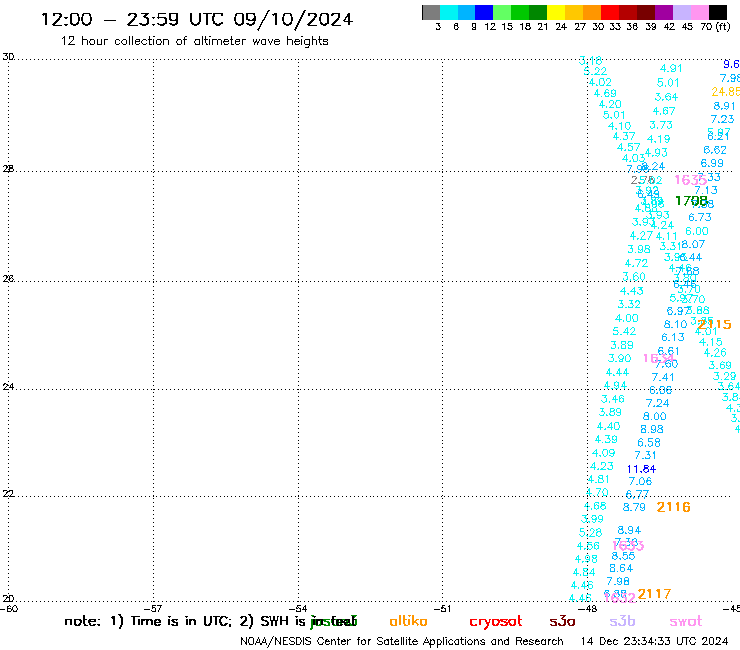Click the wave height value '6.73'
Viewport: 740px width, 650px height.
(700, 217)
